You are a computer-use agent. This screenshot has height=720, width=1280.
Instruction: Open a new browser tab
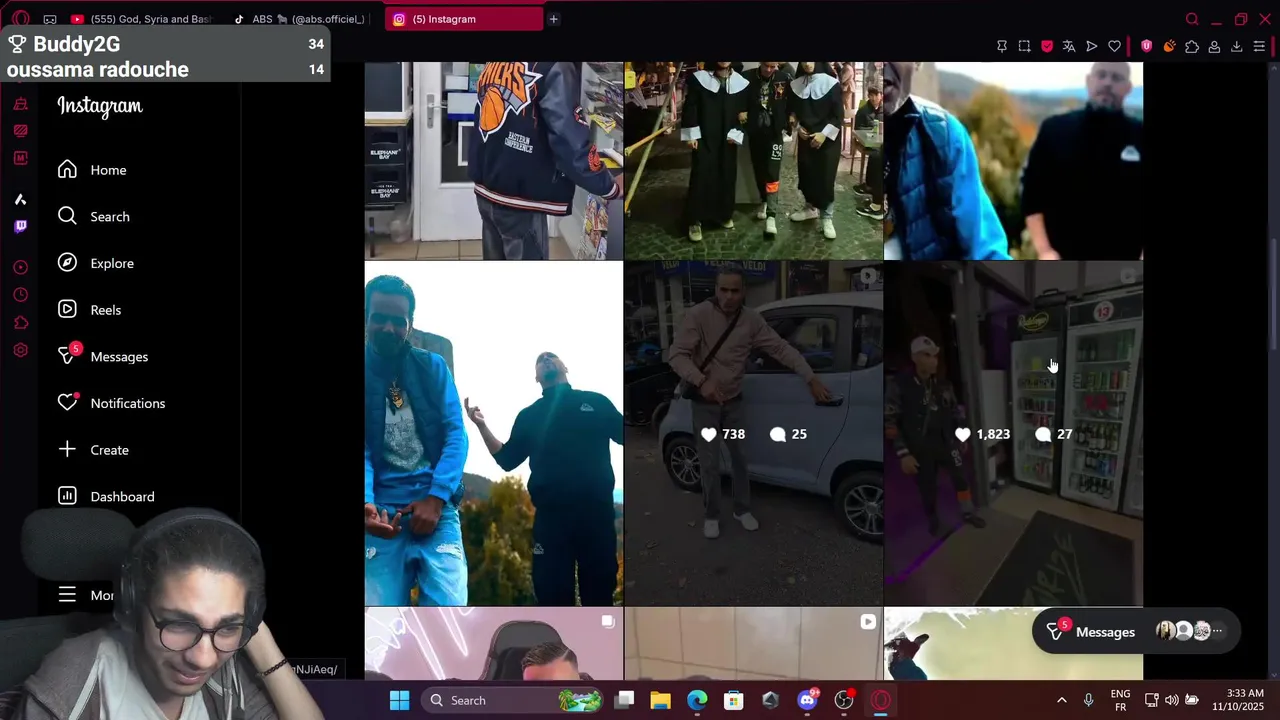553,19
